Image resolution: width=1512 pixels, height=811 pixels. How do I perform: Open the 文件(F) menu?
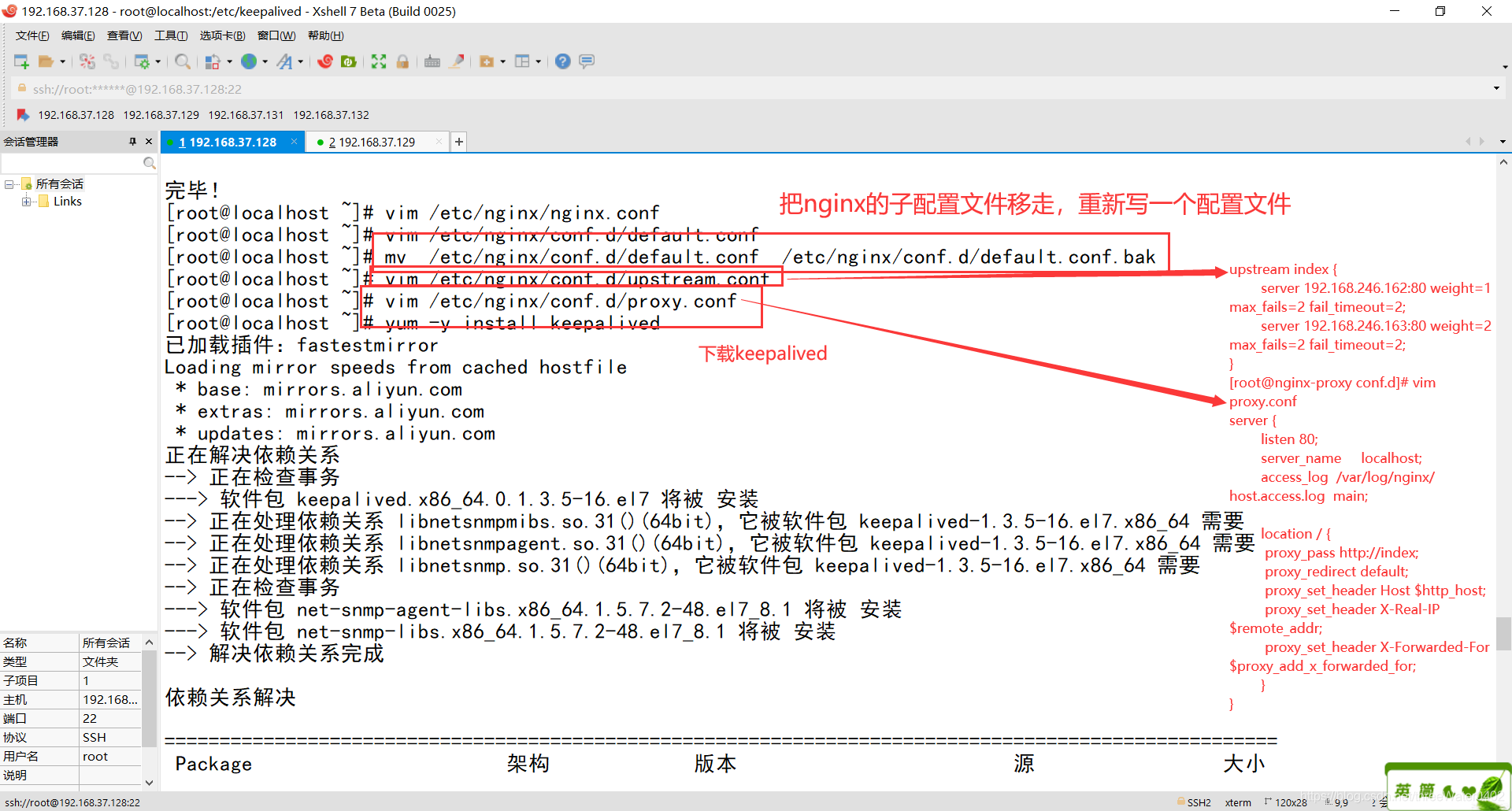pyautogui.click(x=32, y=35)
